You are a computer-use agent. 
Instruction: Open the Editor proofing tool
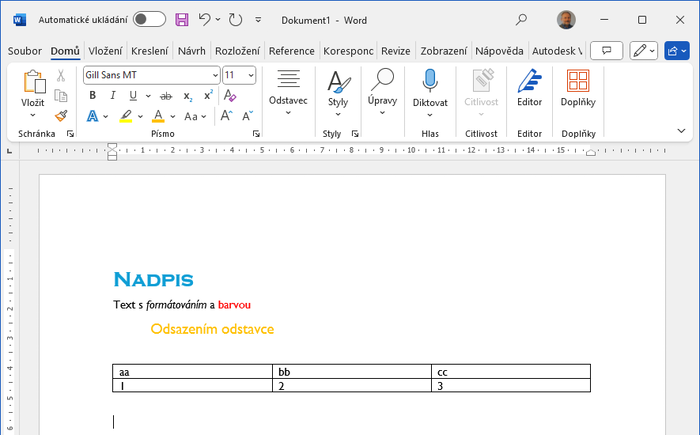click(x=529, y=90)
